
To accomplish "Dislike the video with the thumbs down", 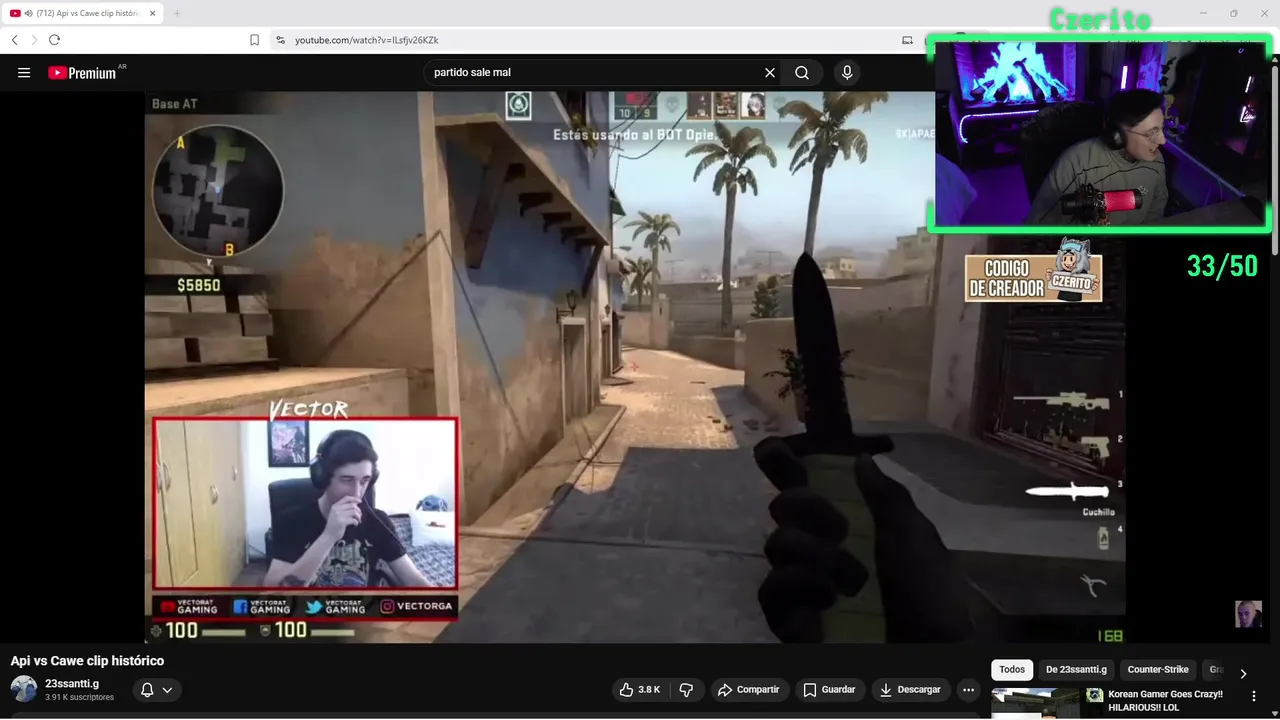I will pos(686,690).
